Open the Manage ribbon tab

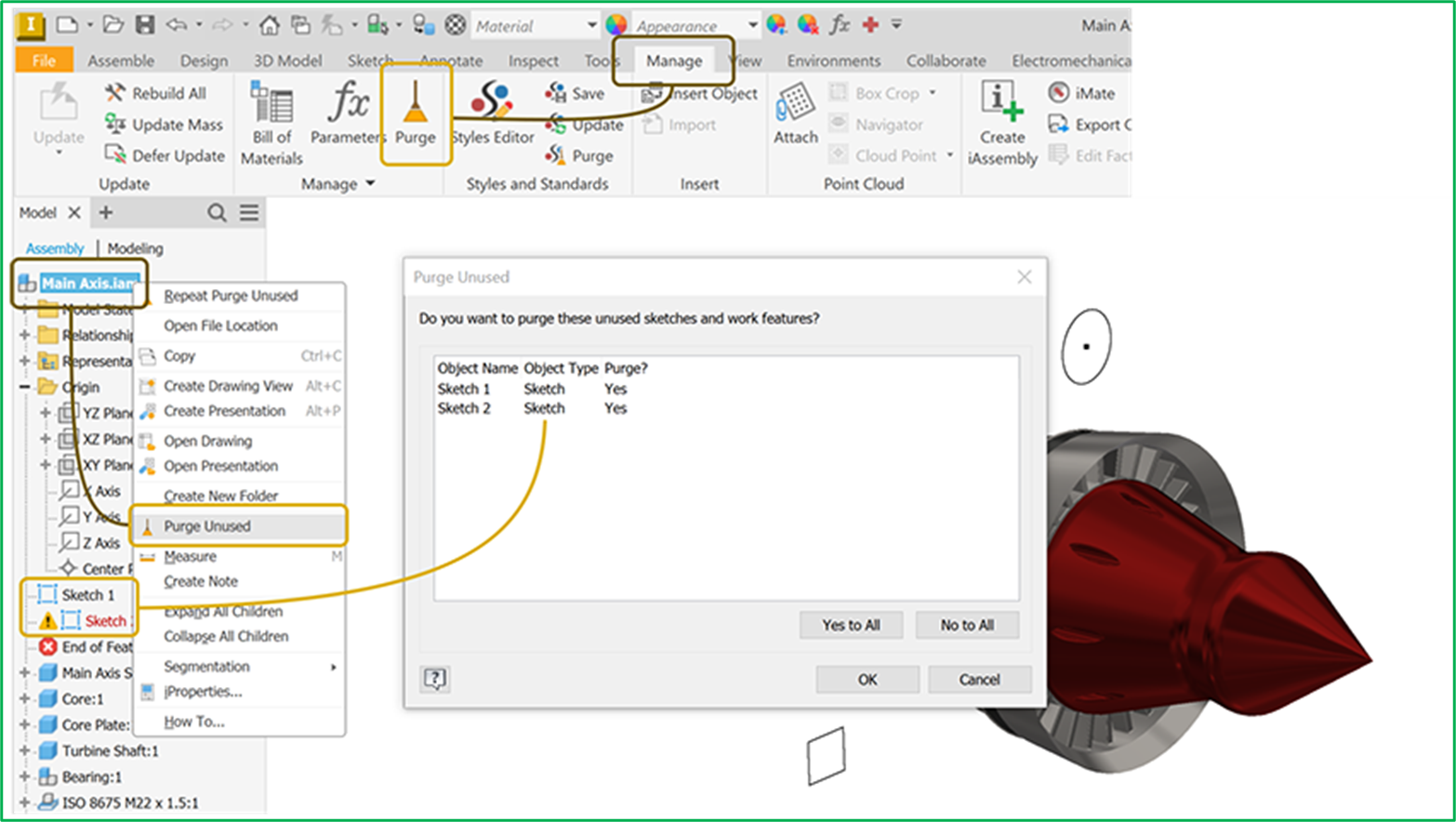[674, 60]
